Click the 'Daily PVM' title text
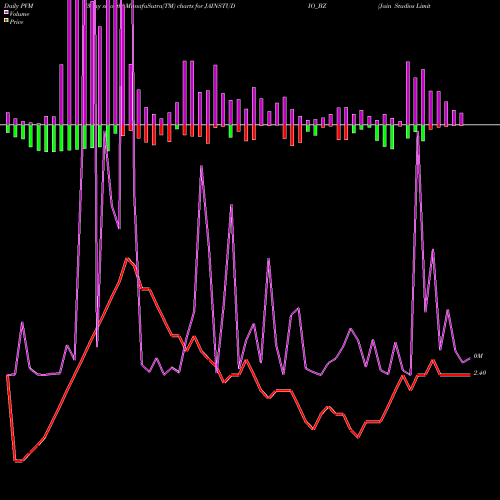 pyautogui.click(x=19, y=6)
